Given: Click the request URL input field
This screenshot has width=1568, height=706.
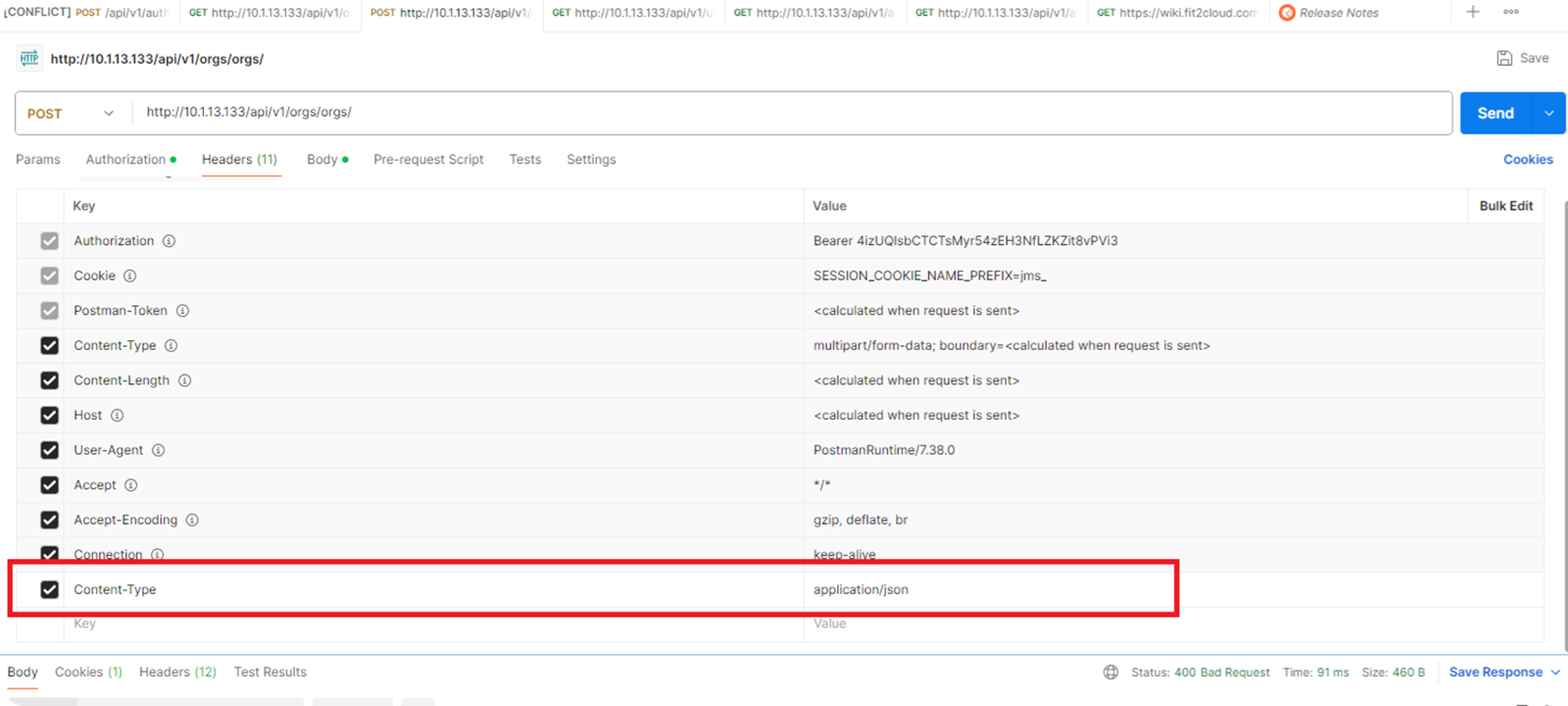Looking at the screenshot, I should click(x=792, y=113).
